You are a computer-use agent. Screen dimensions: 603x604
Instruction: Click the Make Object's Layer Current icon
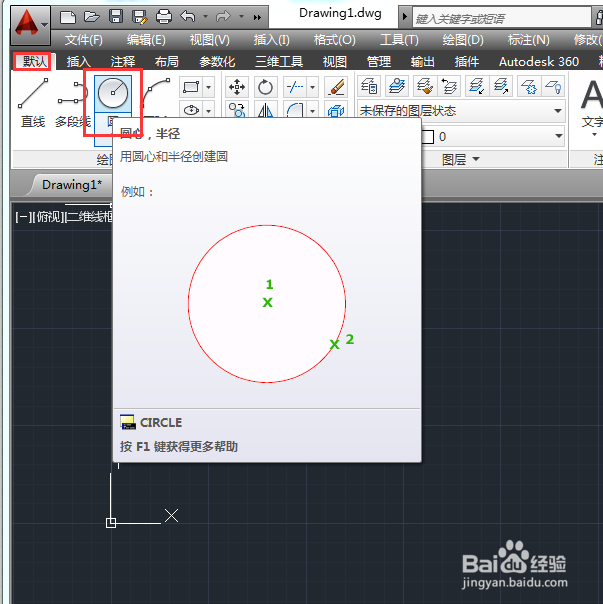coord(397,86)
